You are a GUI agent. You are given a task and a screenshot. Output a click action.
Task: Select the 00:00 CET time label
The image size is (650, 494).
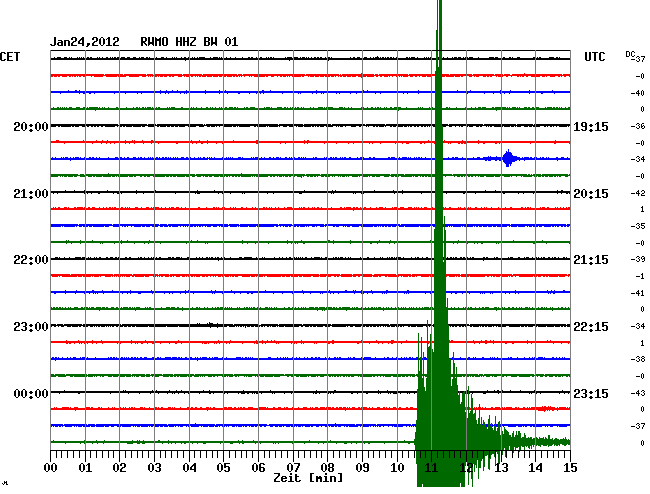31,393
